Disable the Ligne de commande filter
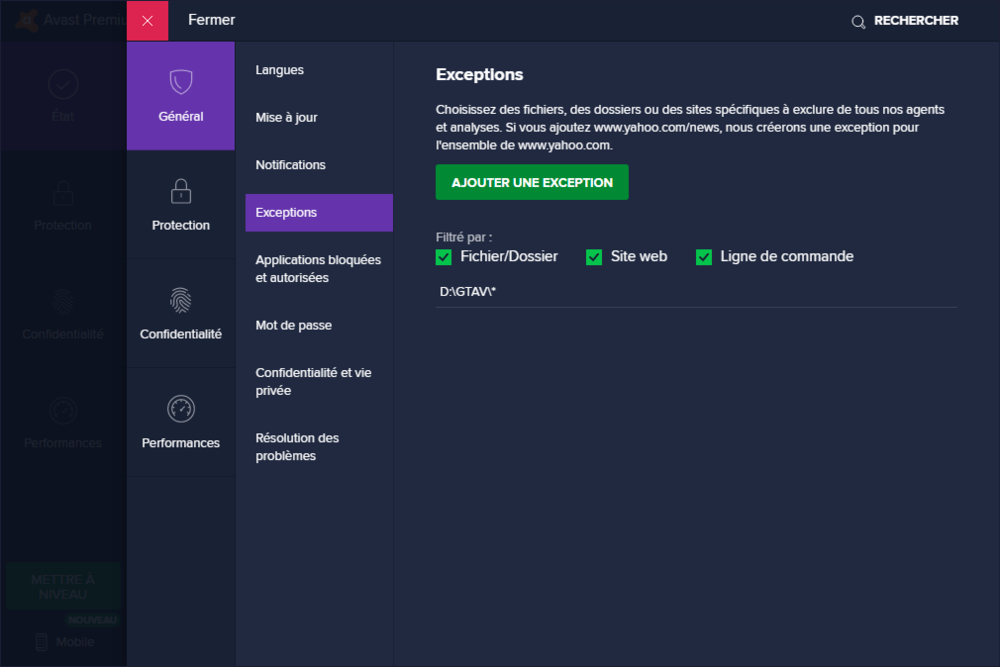This screenshot has height=667, width=1000. [x=704, y=257]
